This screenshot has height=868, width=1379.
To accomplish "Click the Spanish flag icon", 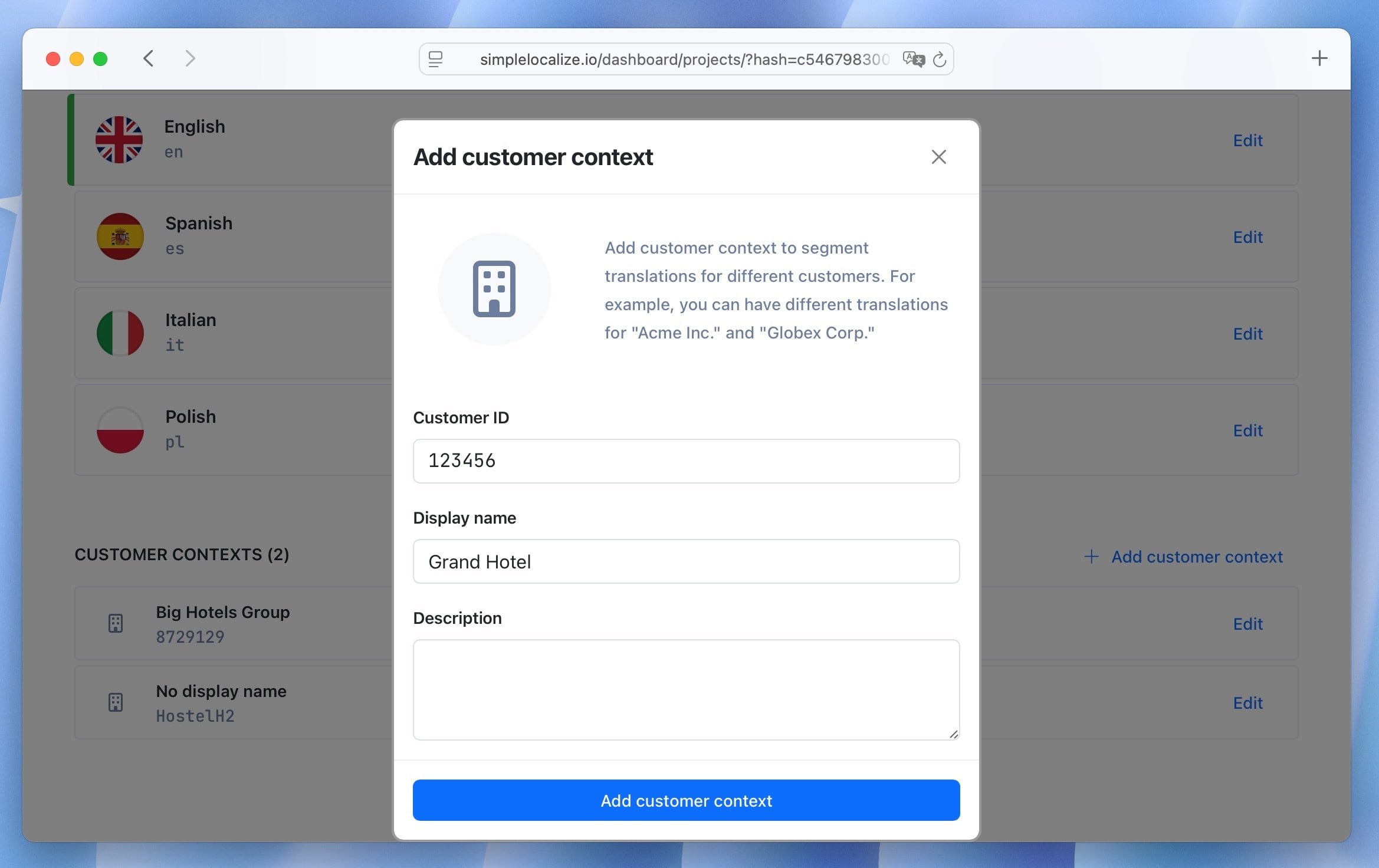I will point(120,236).
